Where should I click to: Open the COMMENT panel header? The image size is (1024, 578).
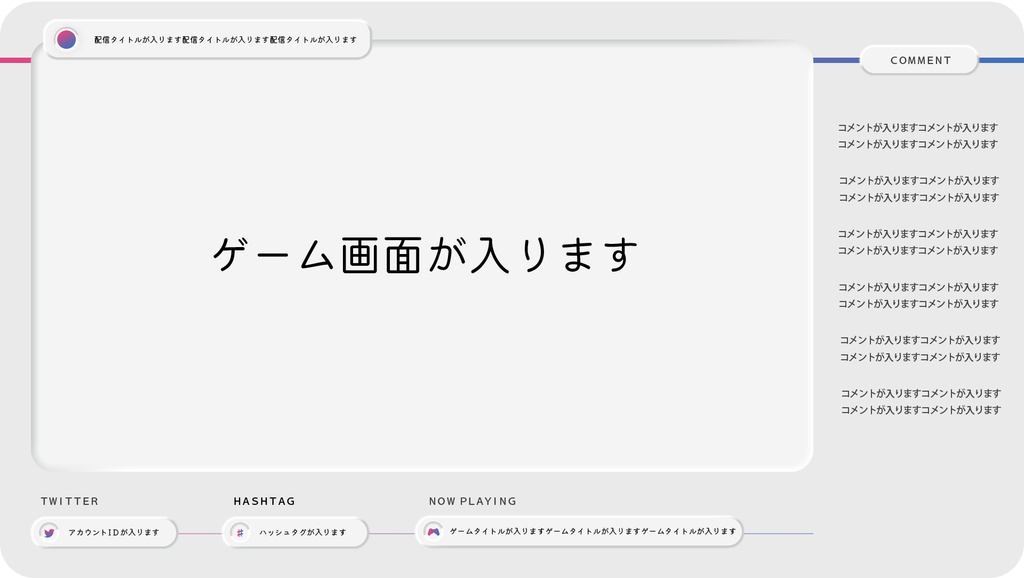tap(920, 60)
